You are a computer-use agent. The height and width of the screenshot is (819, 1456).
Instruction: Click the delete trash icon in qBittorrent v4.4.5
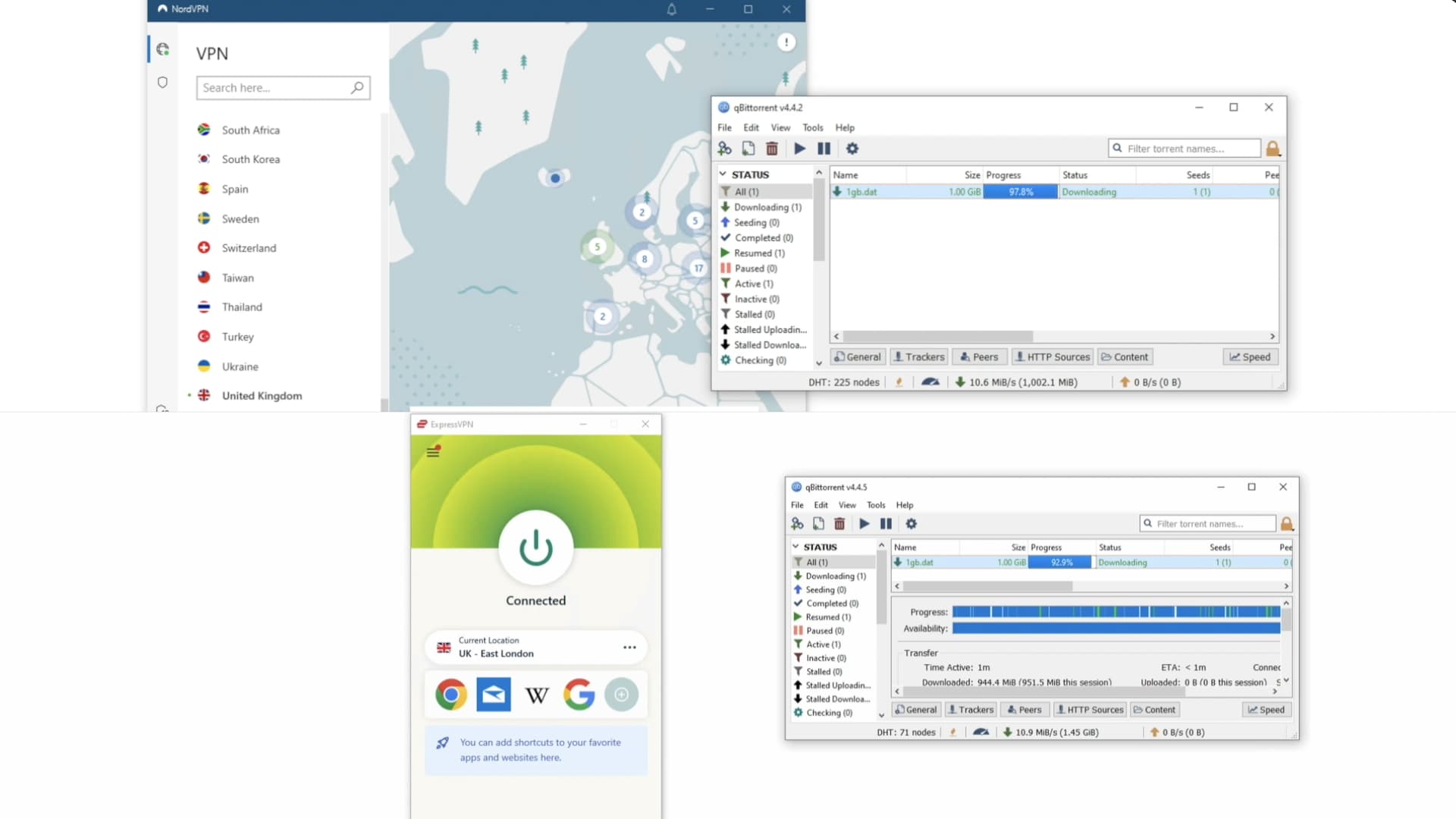point(839,523)
